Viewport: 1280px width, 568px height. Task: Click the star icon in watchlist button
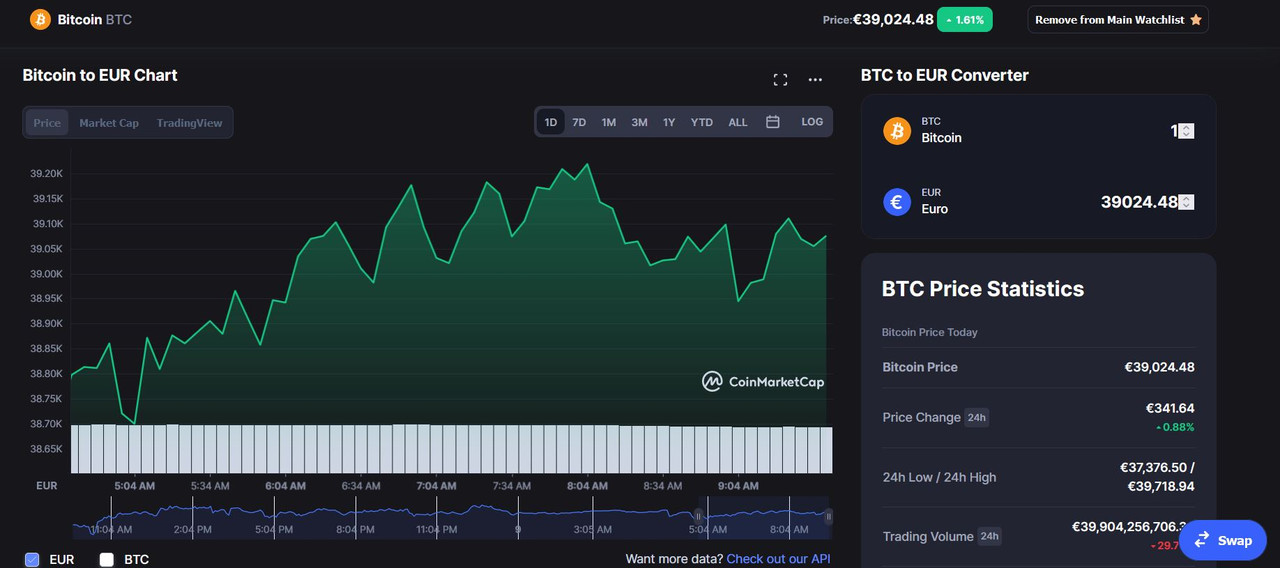(1196, 19)
